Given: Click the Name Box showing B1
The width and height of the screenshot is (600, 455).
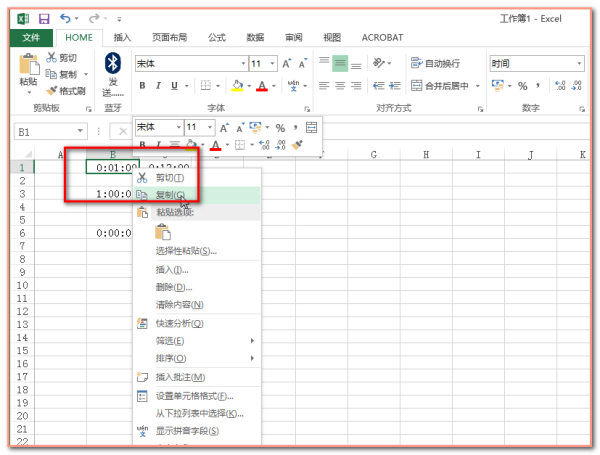Looking at the screenshot, I should (46, 131).
